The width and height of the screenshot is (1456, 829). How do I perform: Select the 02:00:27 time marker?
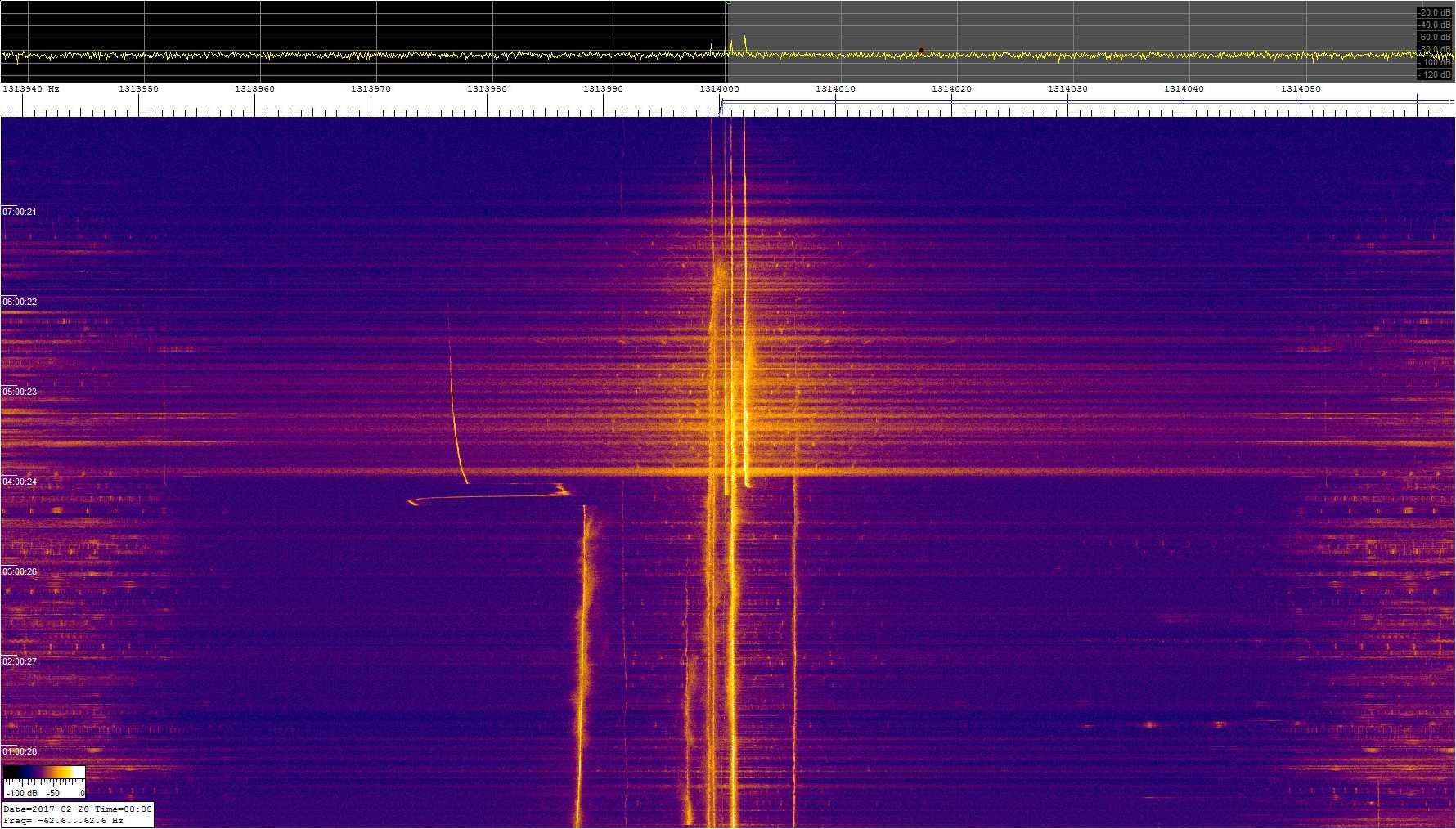pos(20,661)
